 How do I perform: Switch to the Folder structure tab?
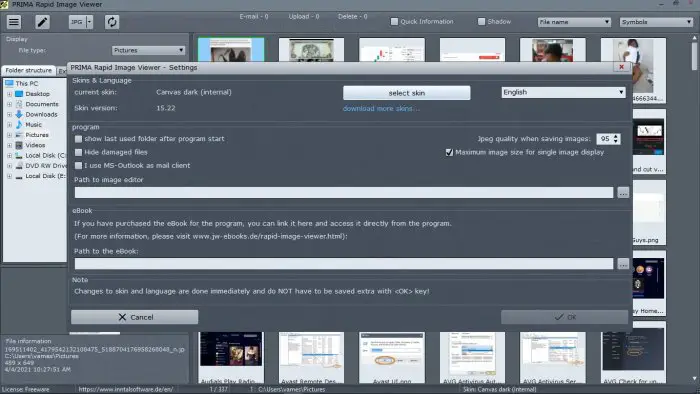tap(29, 71)
